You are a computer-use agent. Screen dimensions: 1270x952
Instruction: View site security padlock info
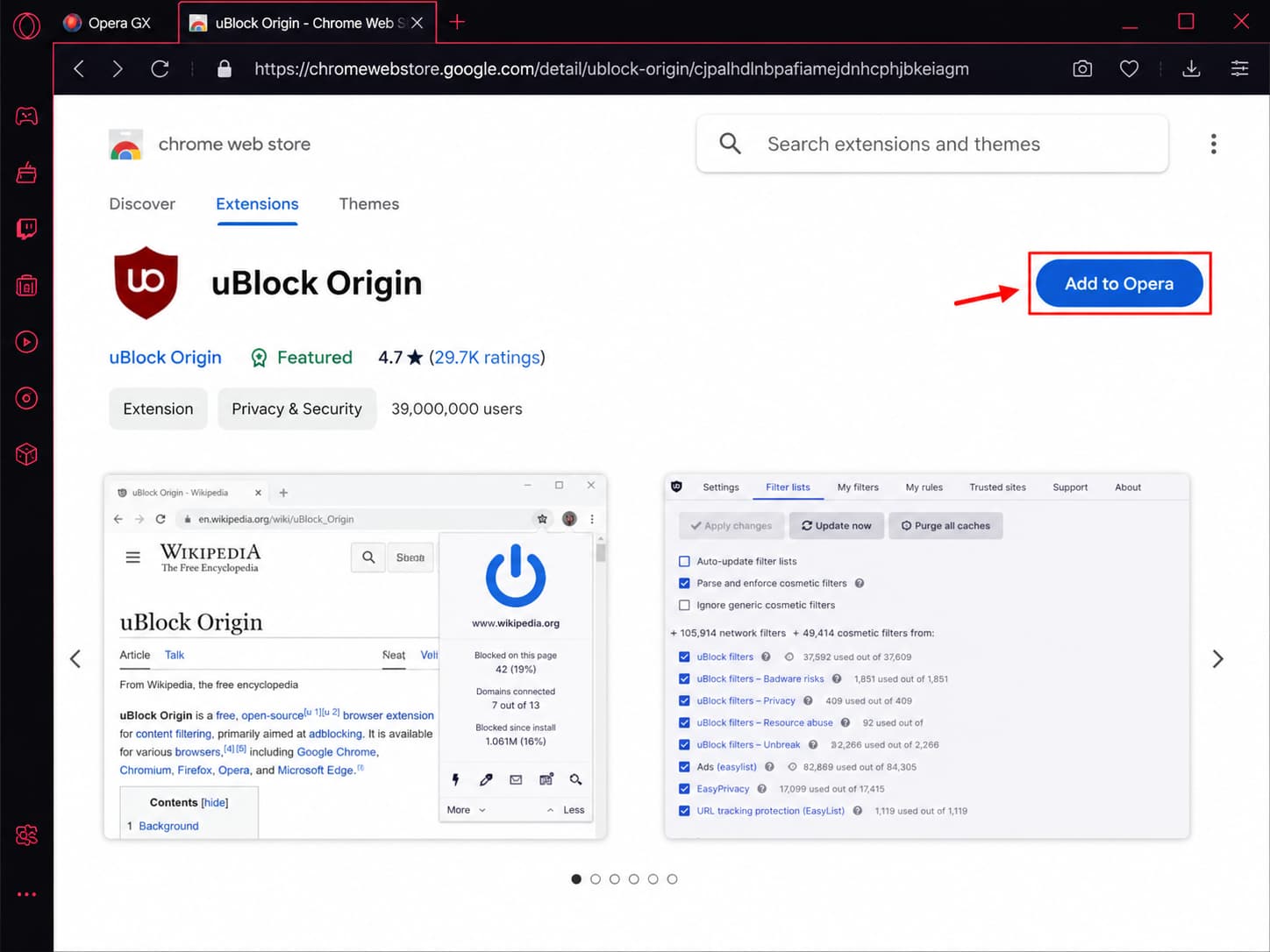[225, 68]
